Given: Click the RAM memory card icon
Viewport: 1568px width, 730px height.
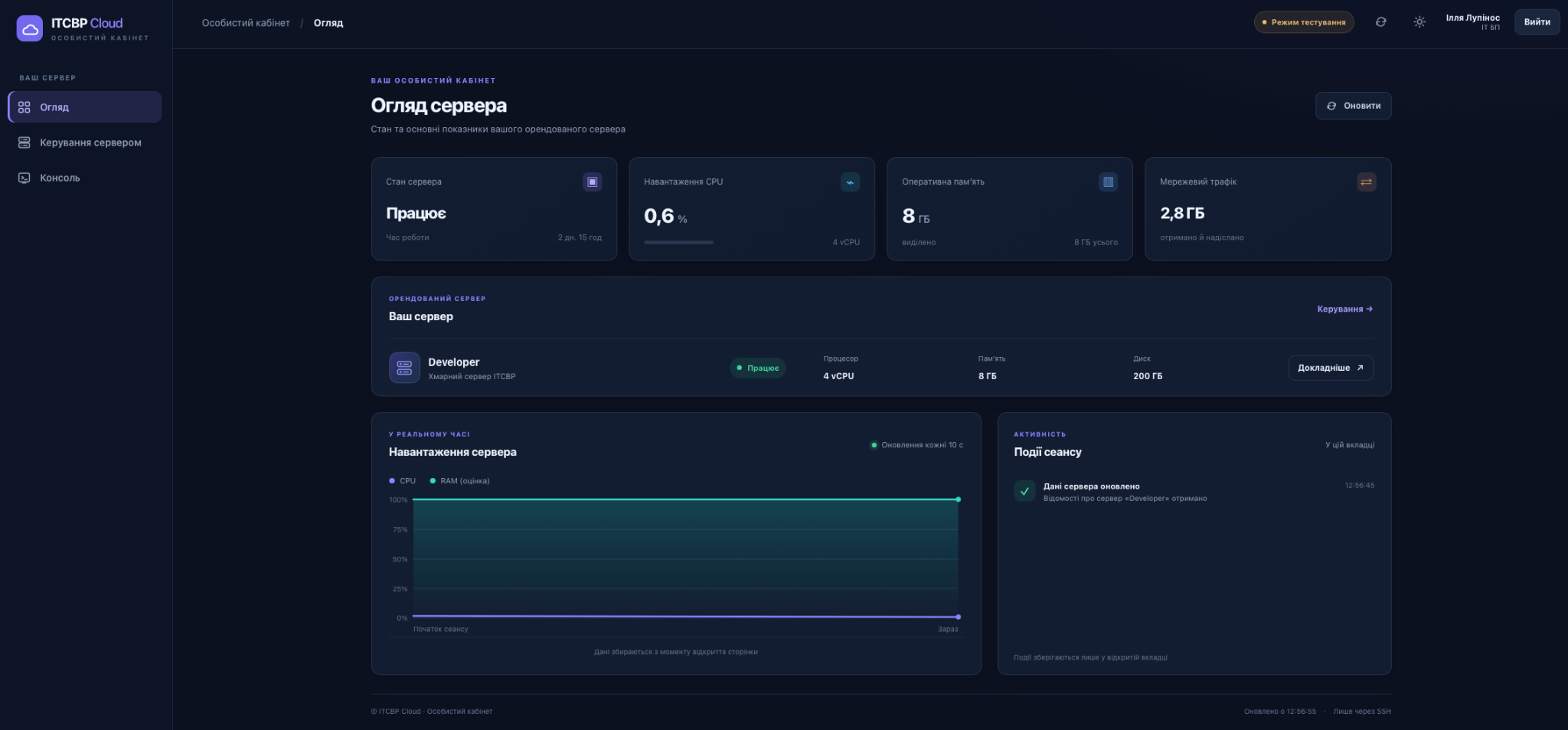Looking at the screenshot, I should click(1108, 182).
